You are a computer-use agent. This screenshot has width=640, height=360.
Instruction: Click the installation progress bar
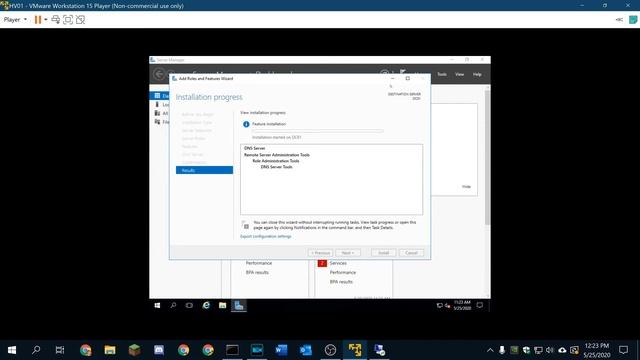pos(318,131)
